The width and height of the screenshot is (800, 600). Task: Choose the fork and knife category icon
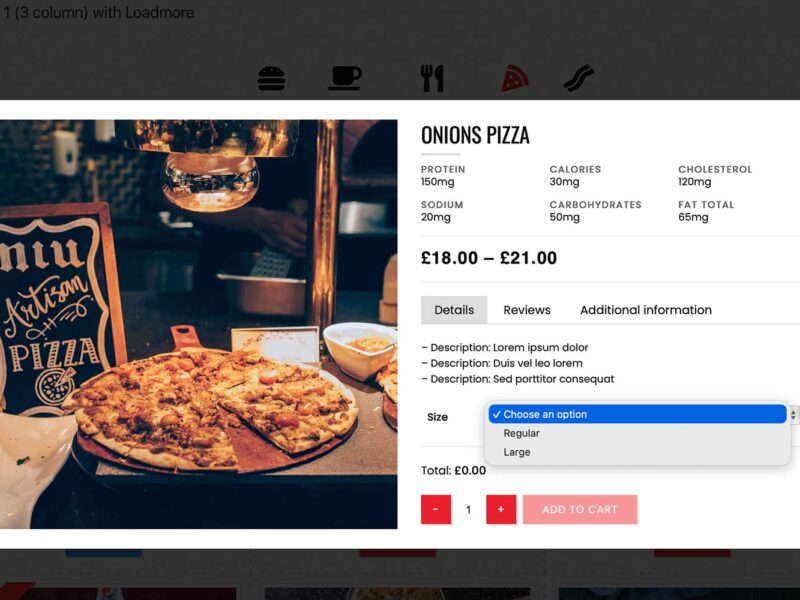click(432, 78)
